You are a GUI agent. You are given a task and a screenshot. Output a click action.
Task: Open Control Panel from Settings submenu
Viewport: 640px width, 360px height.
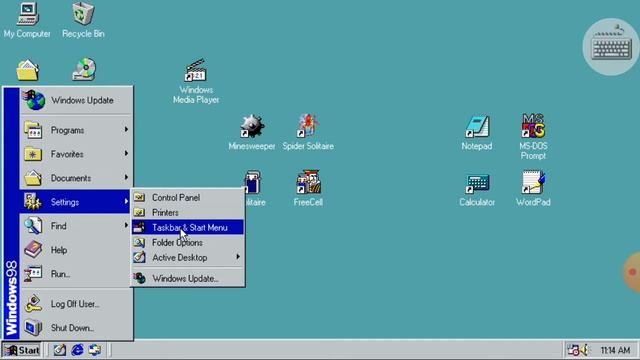pyautogui.click(x=188, y=198)
